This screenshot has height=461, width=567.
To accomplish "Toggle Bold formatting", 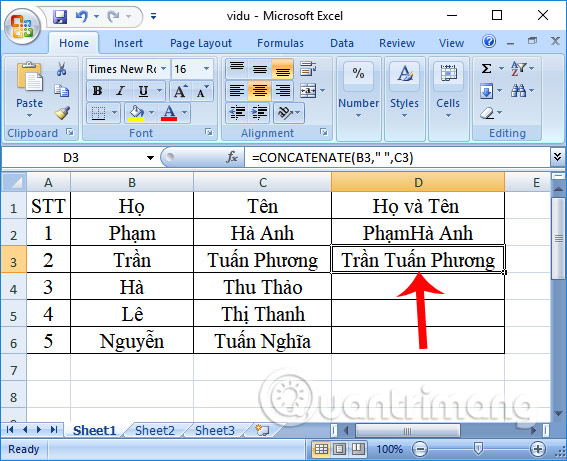I will tap(97, 91).
